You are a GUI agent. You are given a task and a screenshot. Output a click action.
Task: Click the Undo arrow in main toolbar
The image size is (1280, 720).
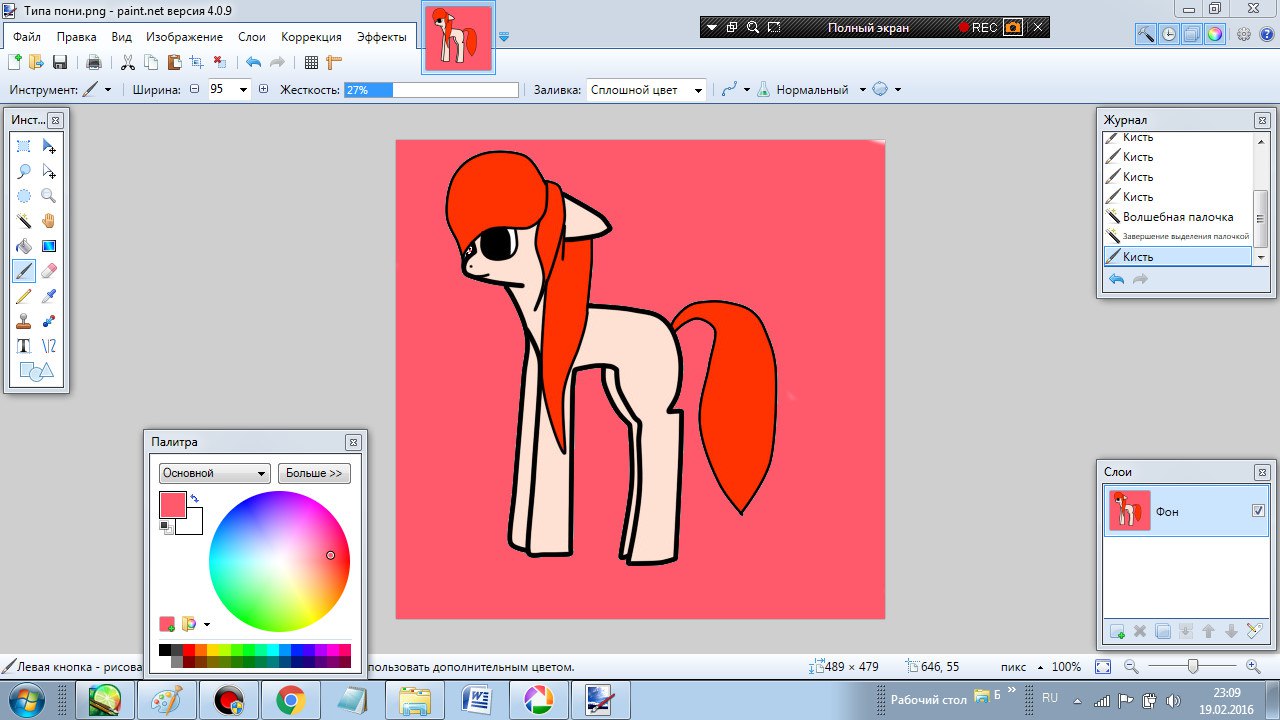tap(253, 62)
